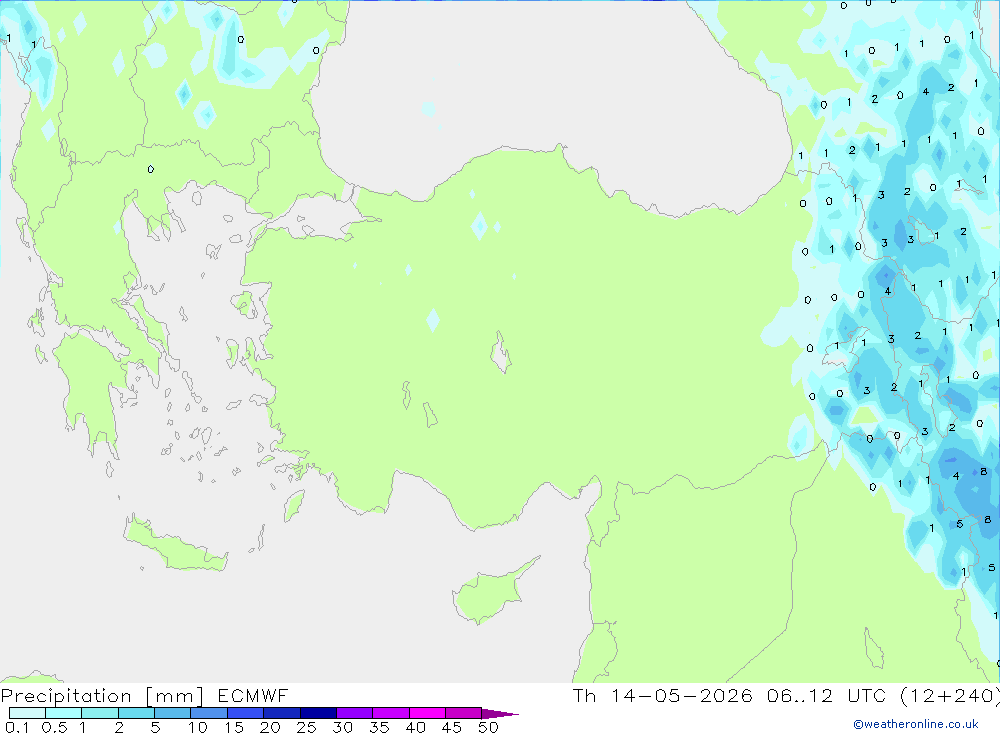Open the weatheronline.co.uk copyright link
The height and width of the screenshot is (733, 1000).
tap(916, 724)
